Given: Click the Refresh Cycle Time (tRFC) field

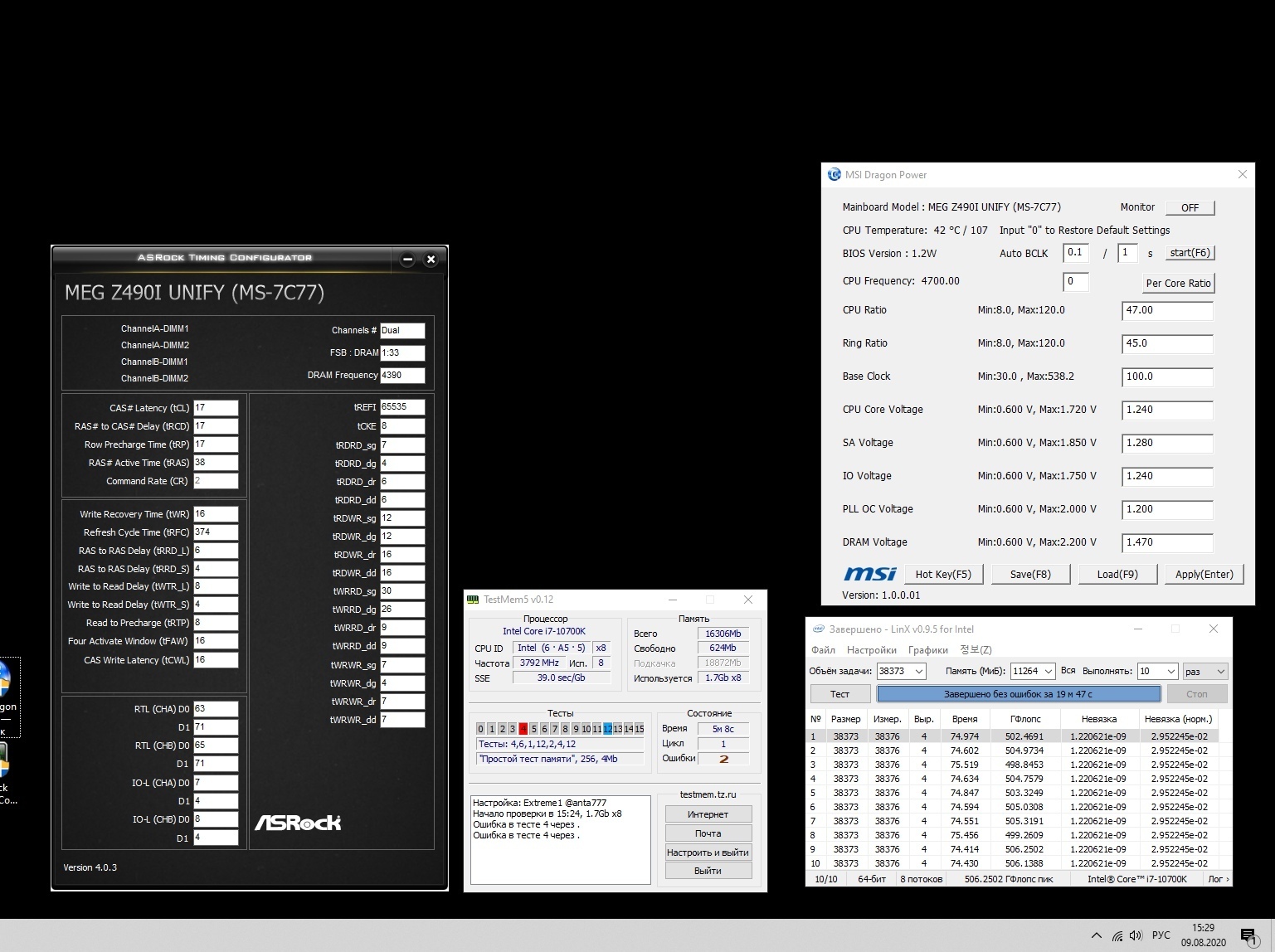Looking at the screenshot, I should [216, 532].
